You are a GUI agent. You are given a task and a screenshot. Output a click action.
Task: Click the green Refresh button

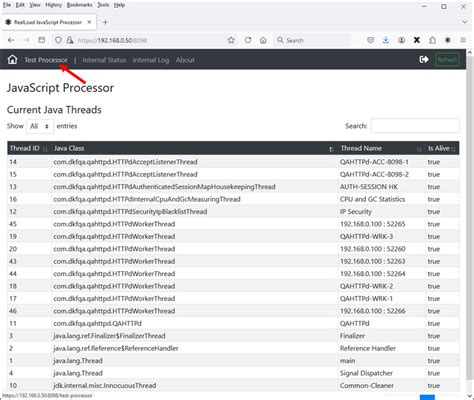click(x=447, y=60)
